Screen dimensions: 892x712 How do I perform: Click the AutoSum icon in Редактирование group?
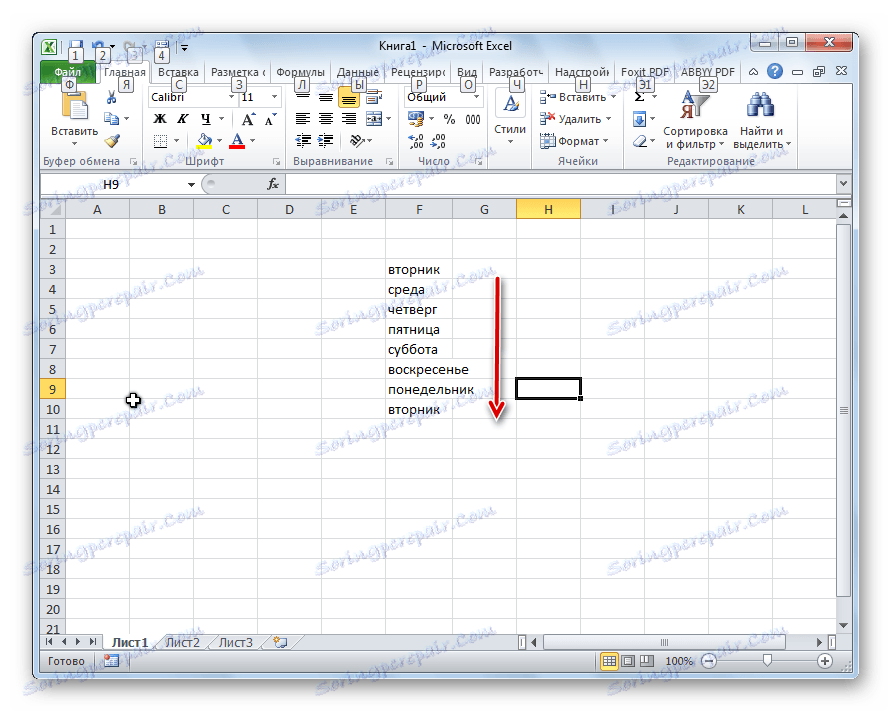tap(639, 97)
